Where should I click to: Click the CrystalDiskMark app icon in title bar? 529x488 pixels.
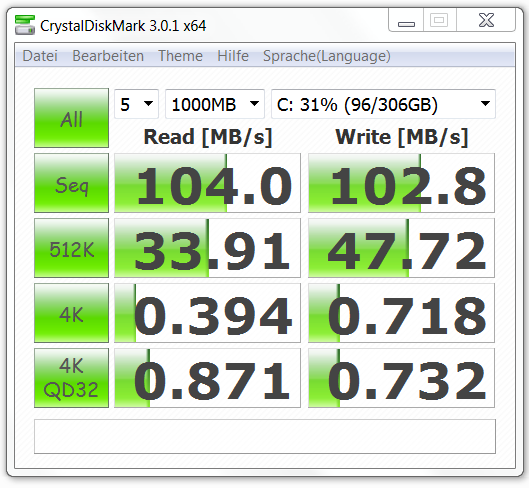[25, 25]
